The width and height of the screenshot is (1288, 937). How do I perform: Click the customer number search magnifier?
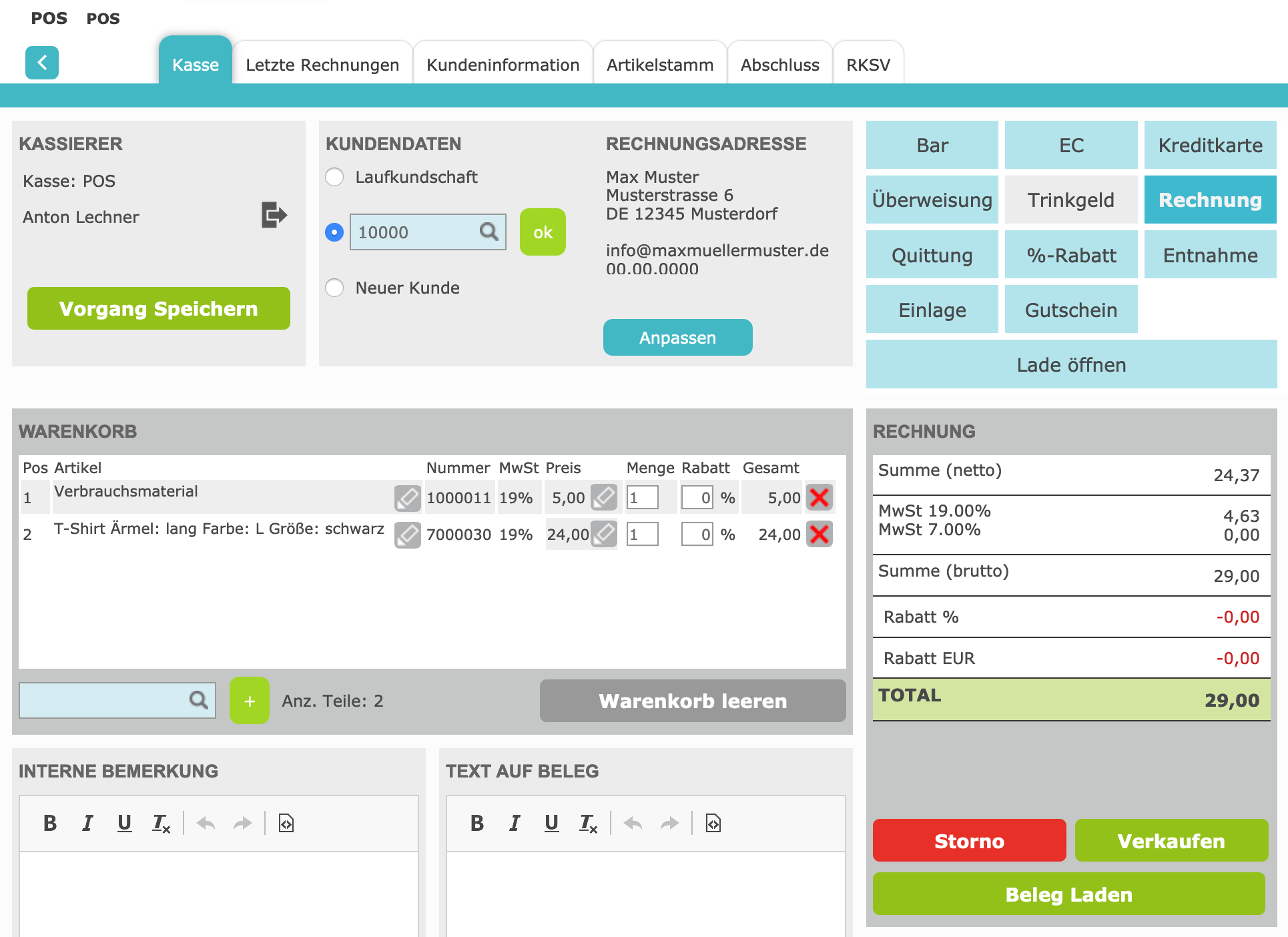tap(489, 232)
